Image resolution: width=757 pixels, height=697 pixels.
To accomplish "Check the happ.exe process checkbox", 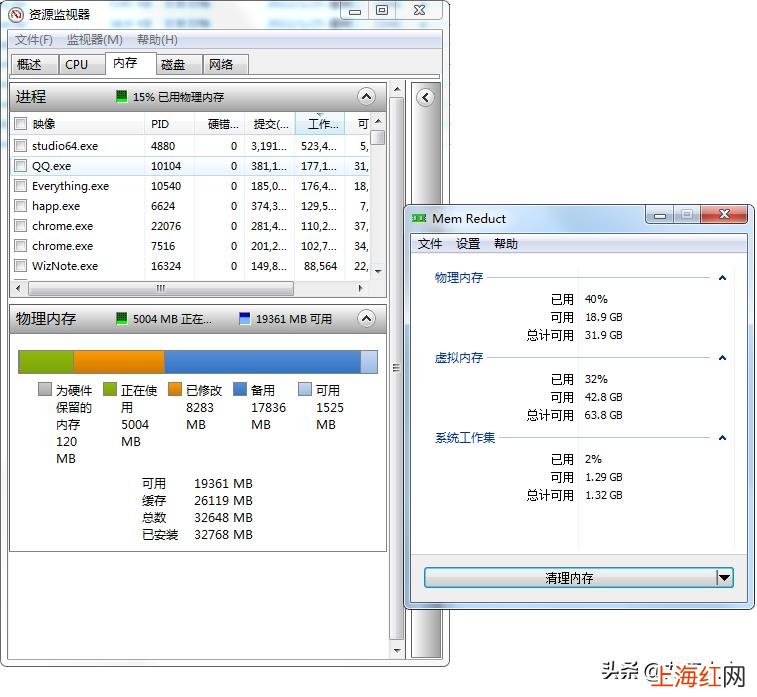I will 20,206.
